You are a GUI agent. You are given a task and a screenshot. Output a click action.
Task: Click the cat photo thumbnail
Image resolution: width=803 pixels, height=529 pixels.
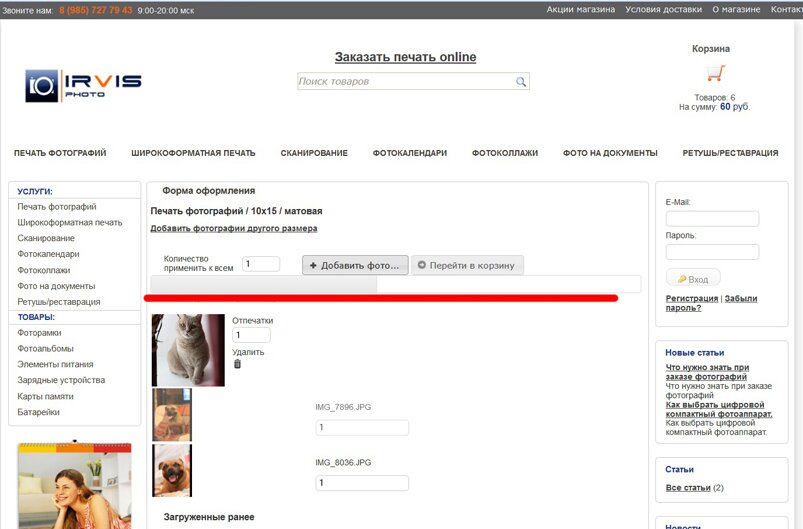tap(188, 350)
